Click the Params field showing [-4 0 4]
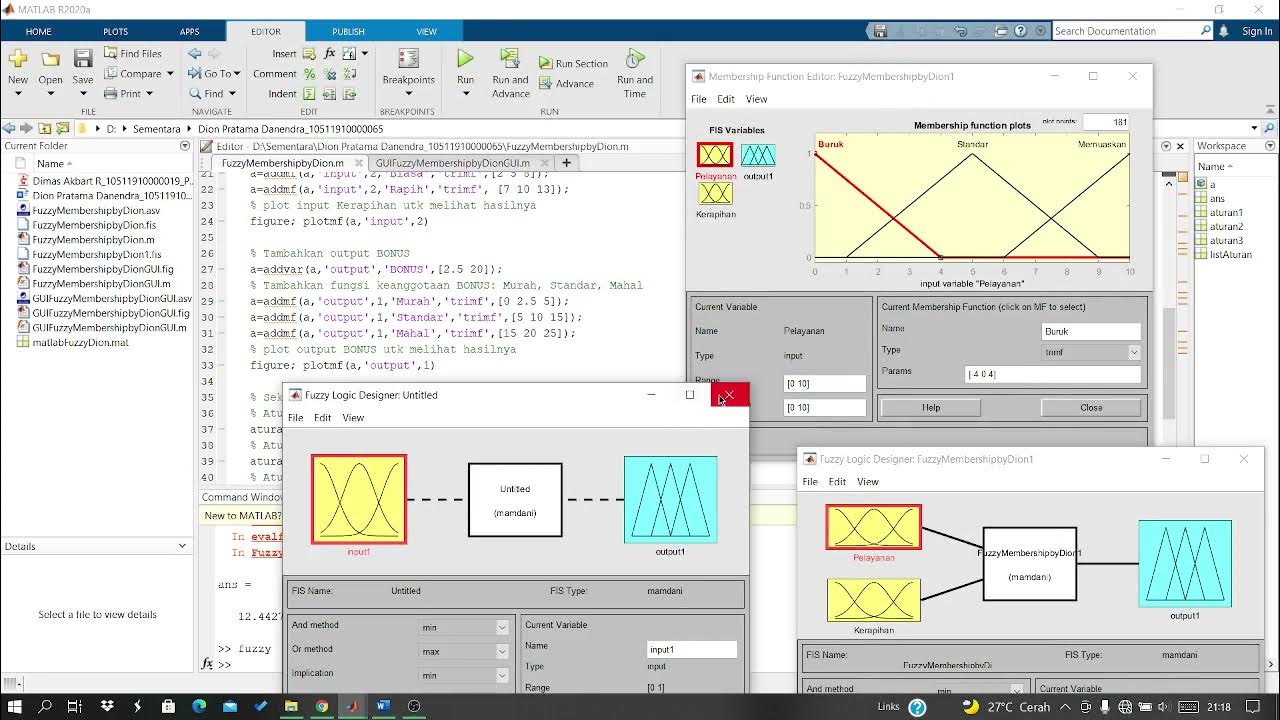This screenshot has width=1280, height=720. 1053,374
